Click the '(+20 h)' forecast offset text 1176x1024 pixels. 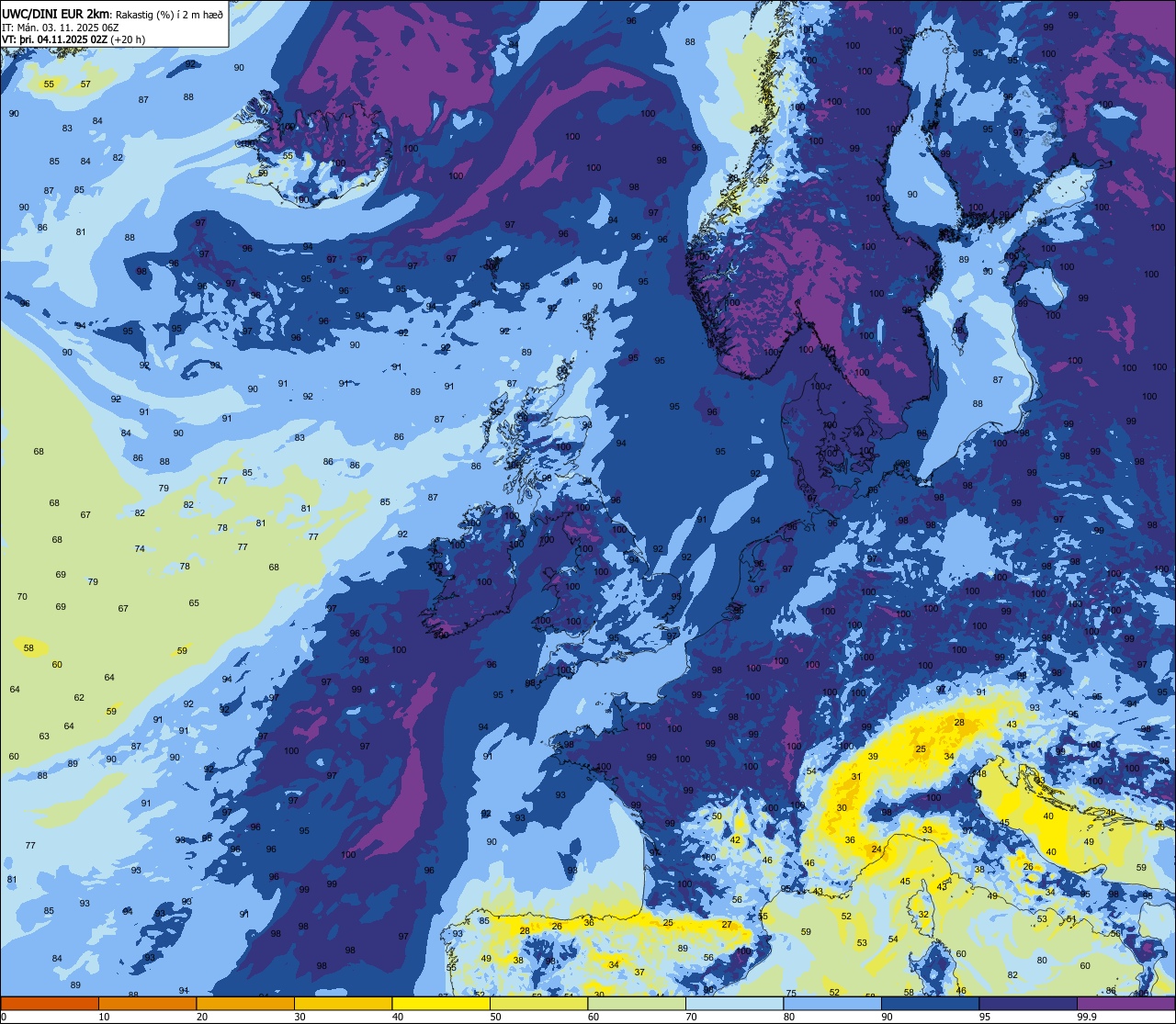[127, 39]
